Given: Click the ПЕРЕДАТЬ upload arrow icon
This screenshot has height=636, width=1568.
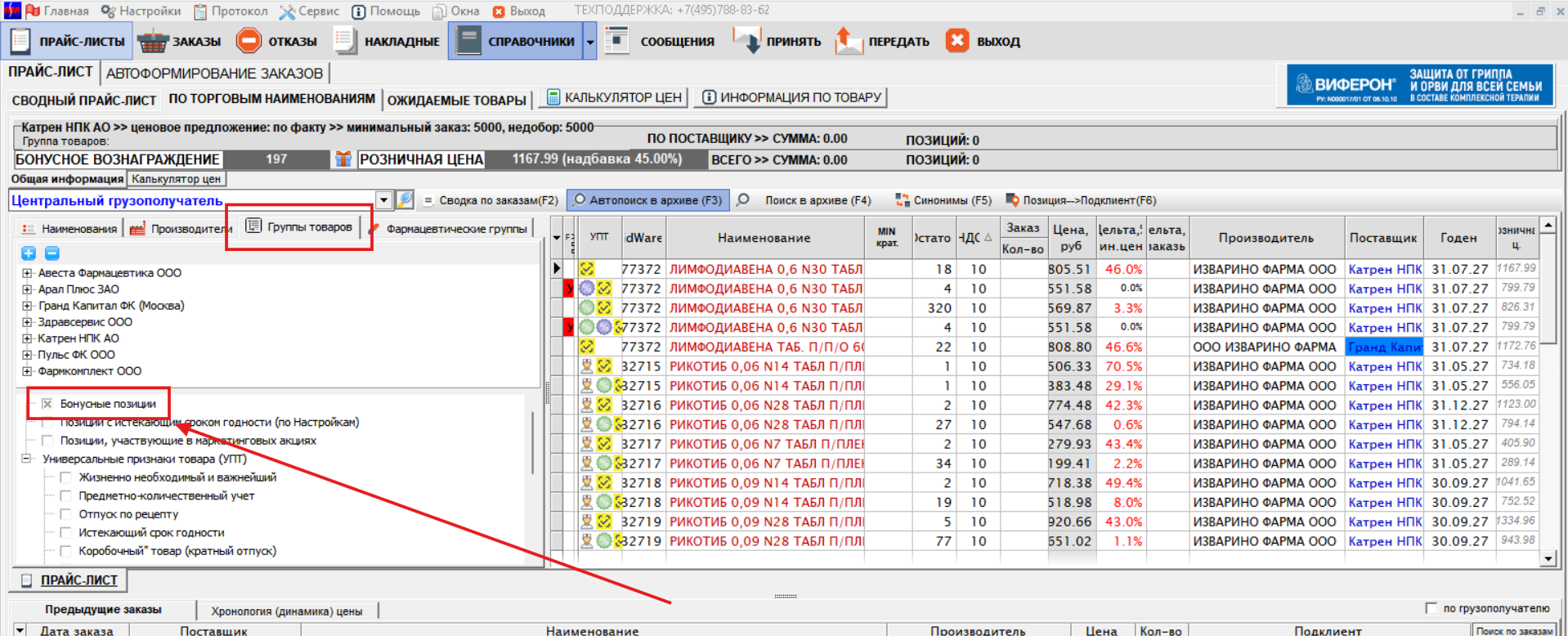Looking at the screenshot, I should pyautogui.click(x=849, y=41).
